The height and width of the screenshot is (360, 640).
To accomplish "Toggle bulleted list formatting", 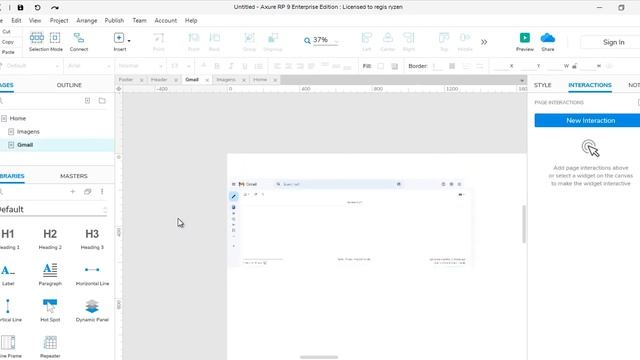I will click(x=259, y=66).
